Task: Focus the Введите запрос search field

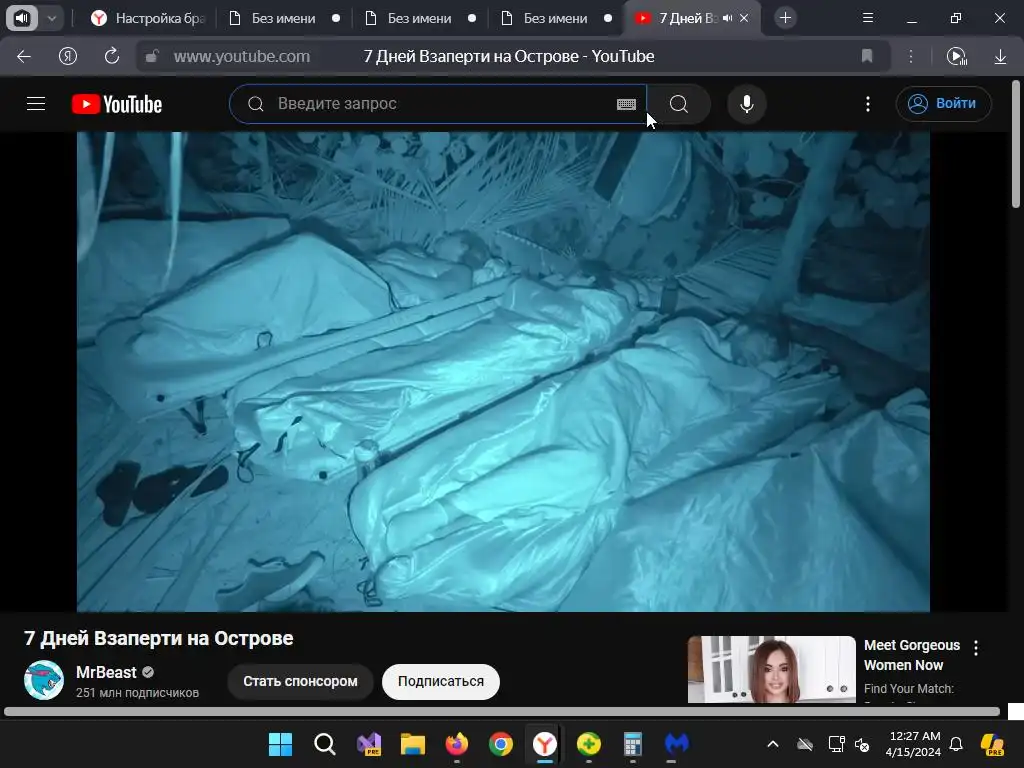Action: click(x=438, y=104)
